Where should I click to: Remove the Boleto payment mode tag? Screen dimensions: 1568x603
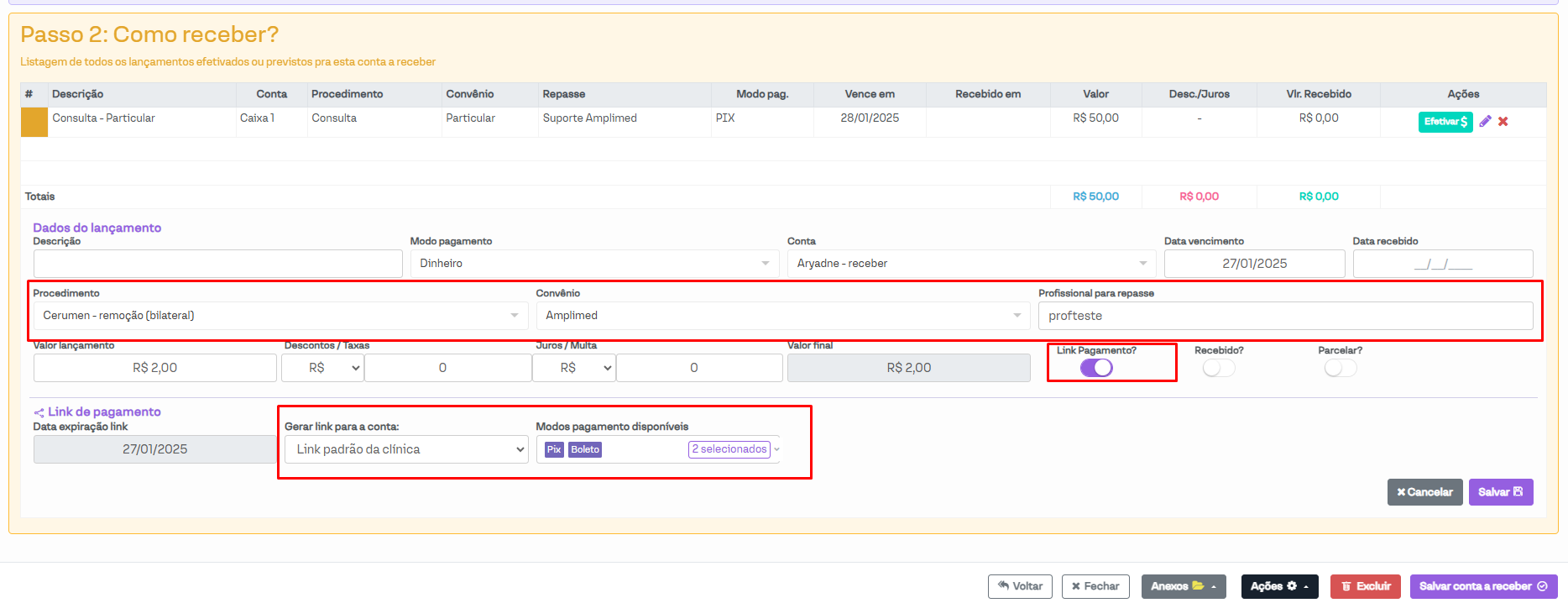pyautogui.click(x=585, y=449)
